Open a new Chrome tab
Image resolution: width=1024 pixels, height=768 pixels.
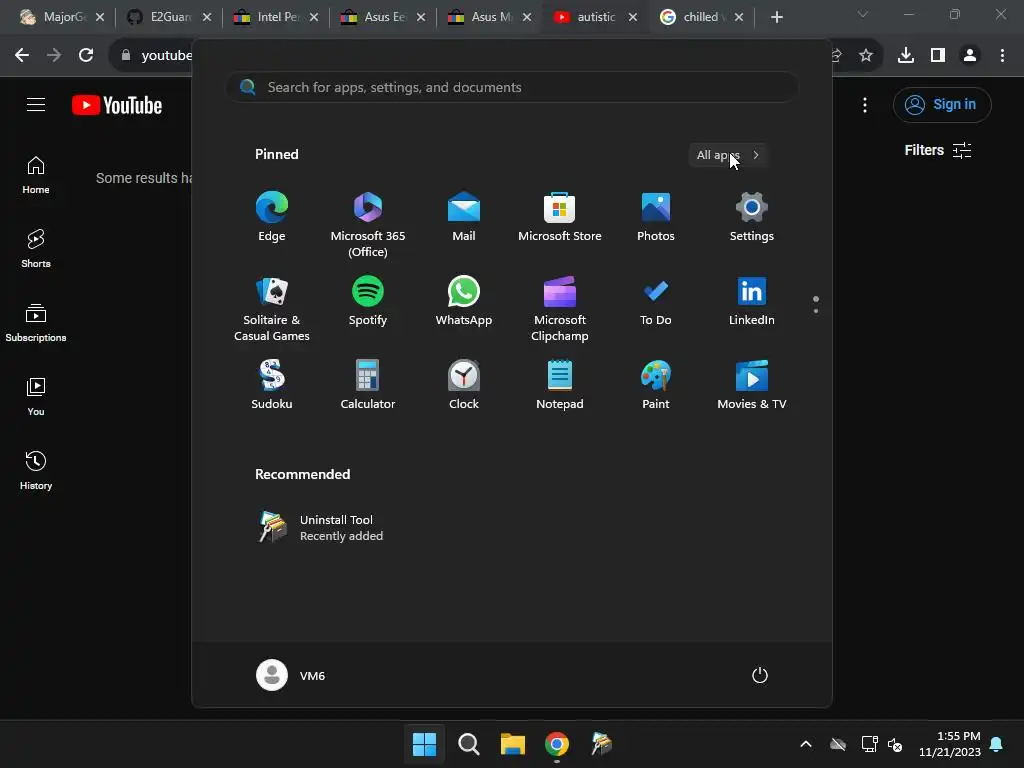(x=776, y=17)
